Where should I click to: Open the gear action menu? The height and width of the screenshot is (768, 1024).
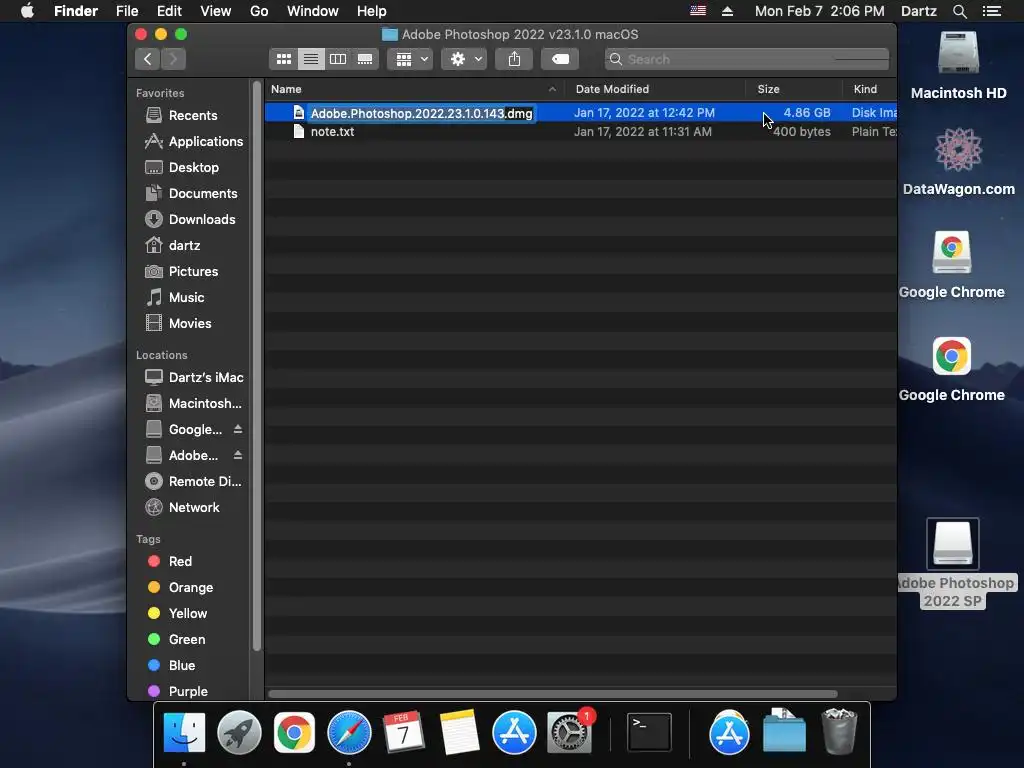[464, 59]
